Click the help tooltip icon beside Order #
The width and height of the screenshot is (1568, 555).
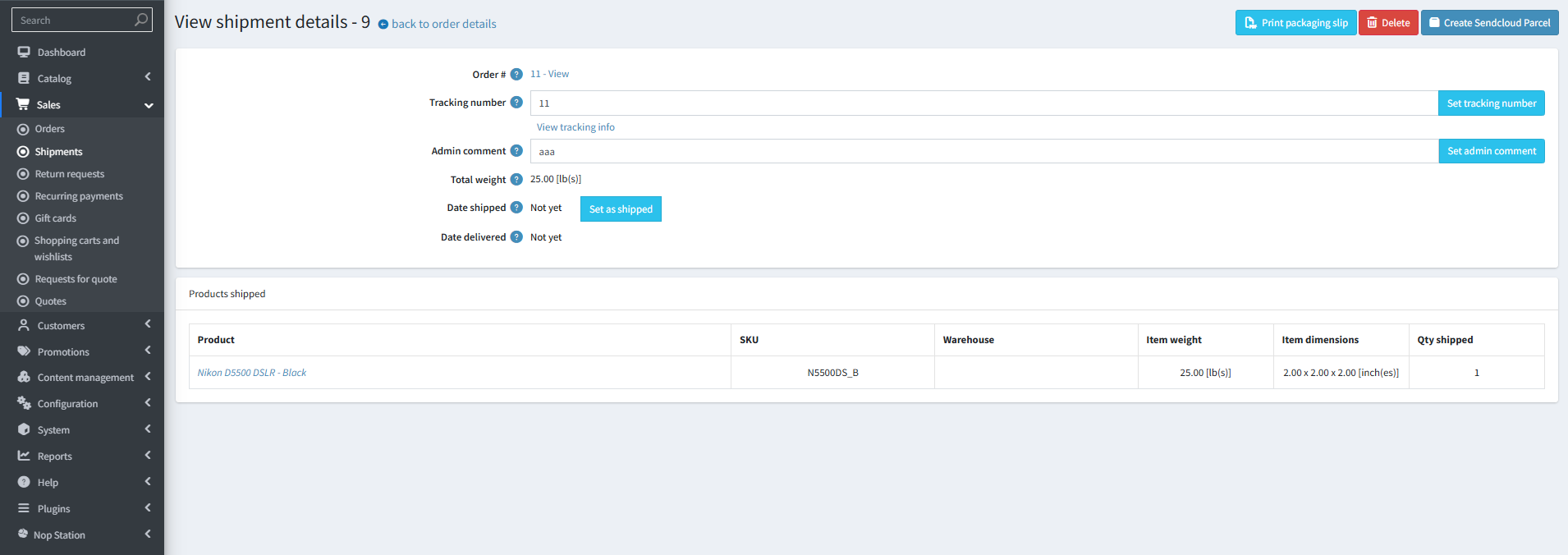click(x=516, y=74)
